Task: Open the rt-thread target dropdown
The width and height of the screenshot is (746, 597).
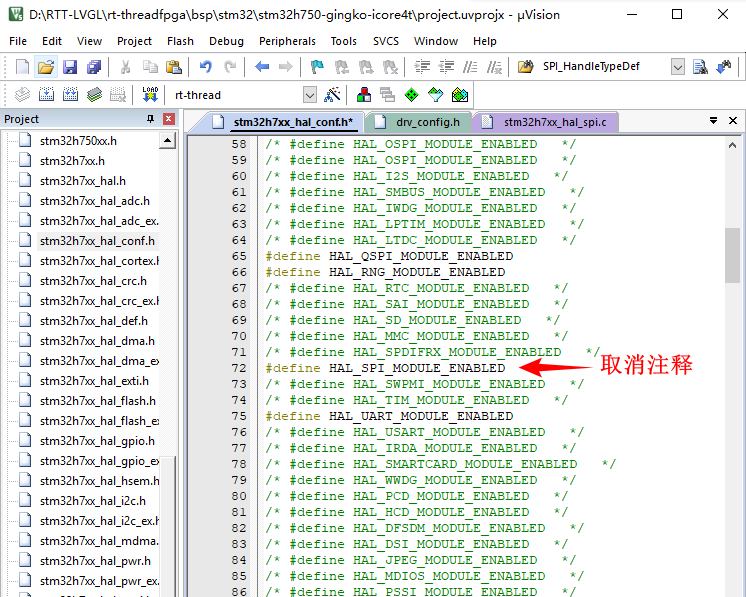Action: (309, 95)
